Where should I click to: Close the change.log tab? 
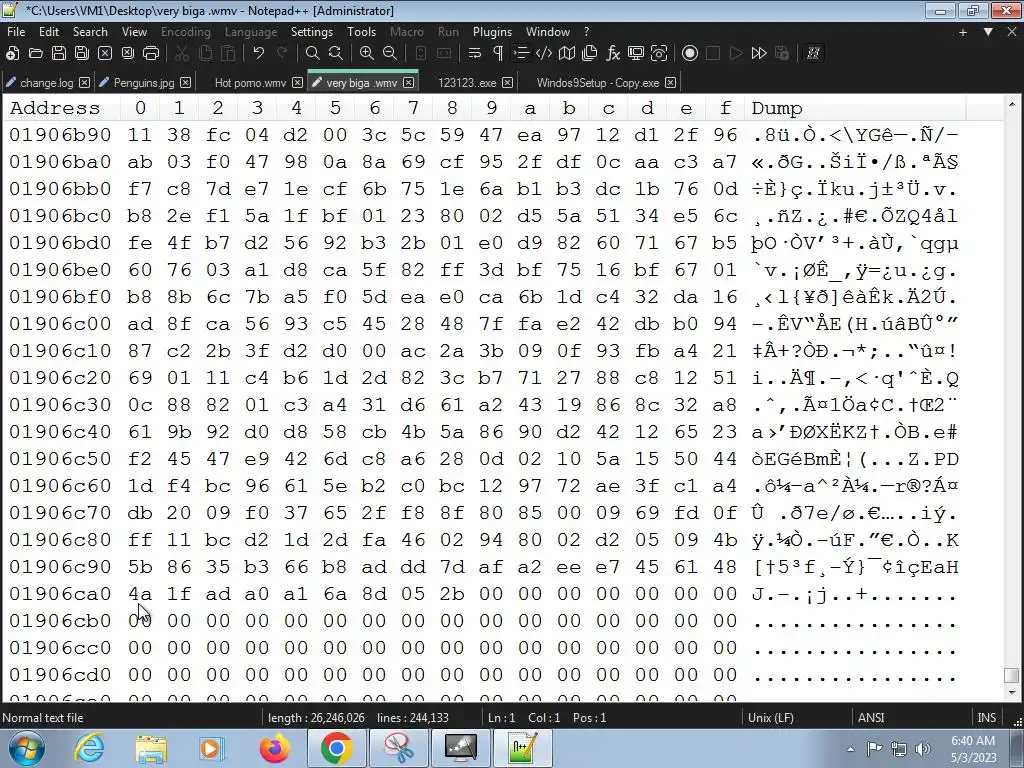[x=84, y=83]
